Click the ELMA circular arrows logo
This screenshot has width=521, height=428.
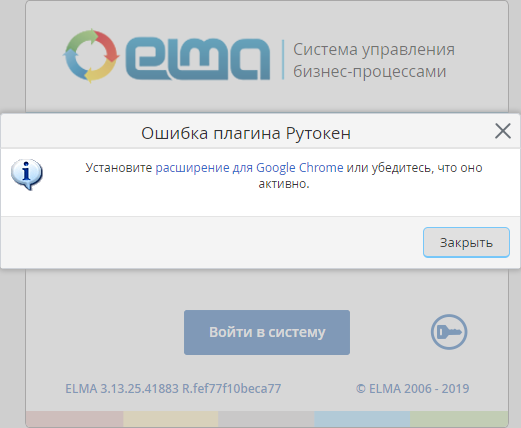coord(91,56)
